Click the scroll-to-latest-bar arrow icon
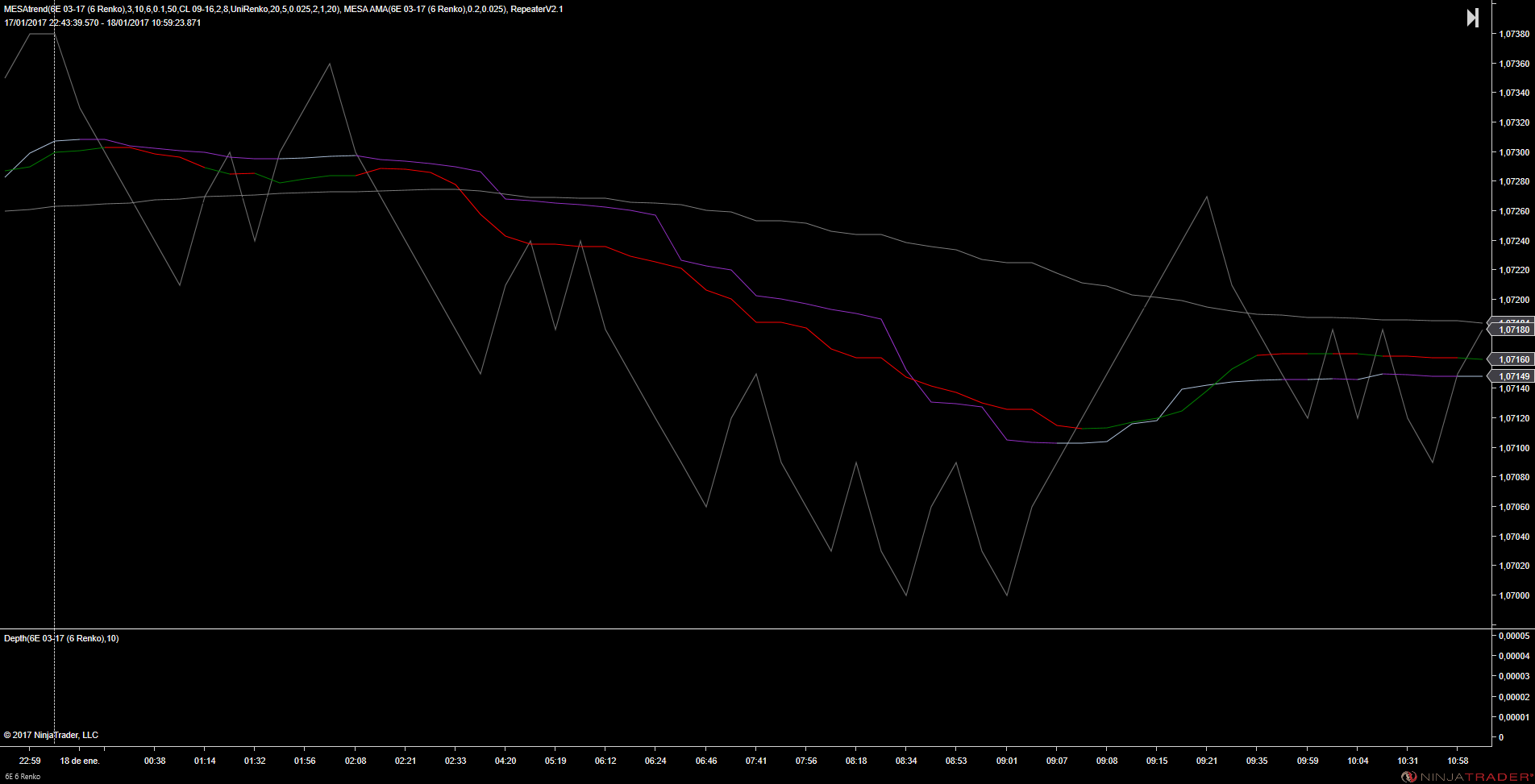Screen dimensions: 1535x784 click(1472, 18)
